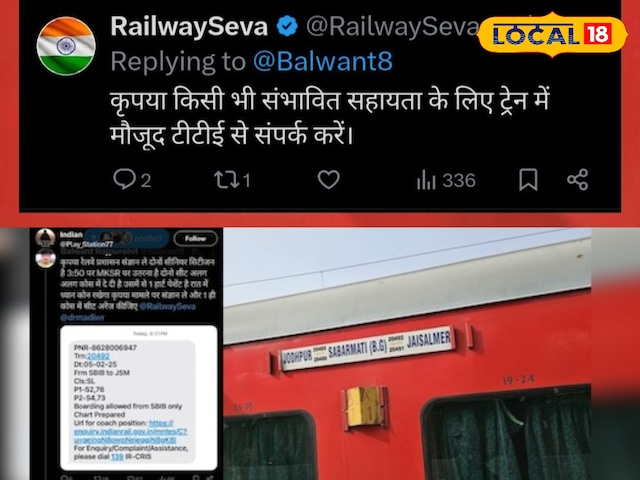This screenshot has height=480, width=640.
Task: Click the retweet arrows icon
Action: pyautogui.click(x=227, y=180)
